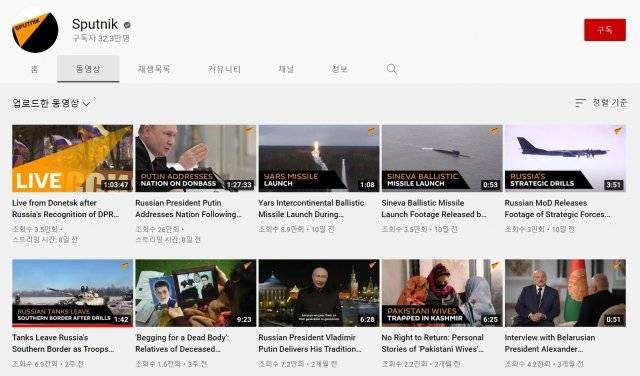This screenshot has height=376, width=640.
Task: Open Pakistani Wives Trapped in Kashmir thumbnail
Action: 442,293
